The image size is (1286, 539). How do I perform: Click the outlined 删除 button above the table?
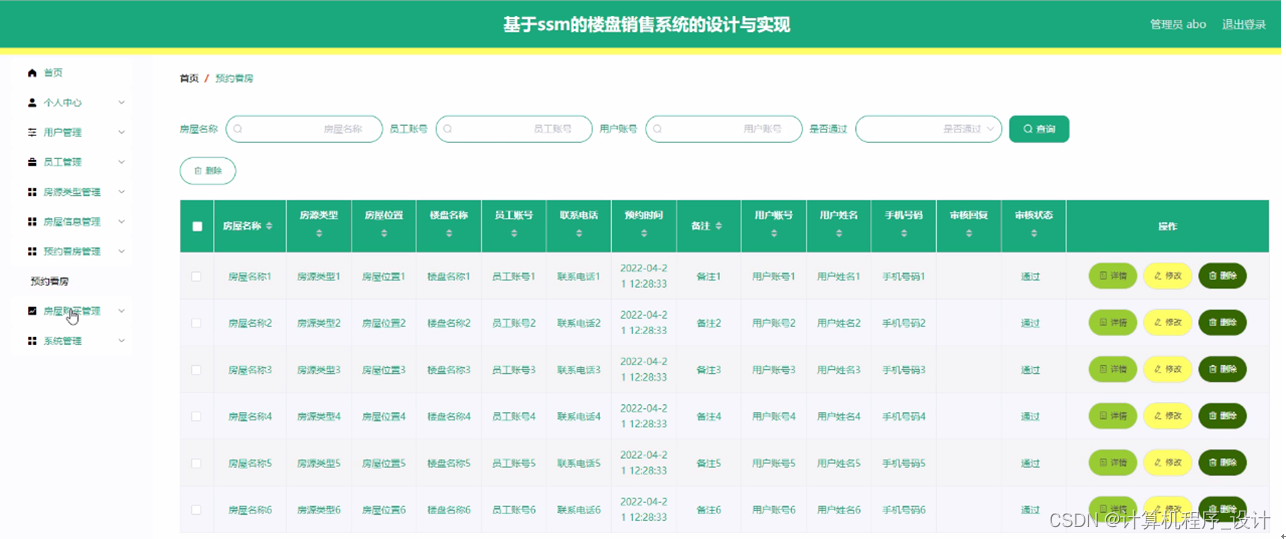(208, 171)
